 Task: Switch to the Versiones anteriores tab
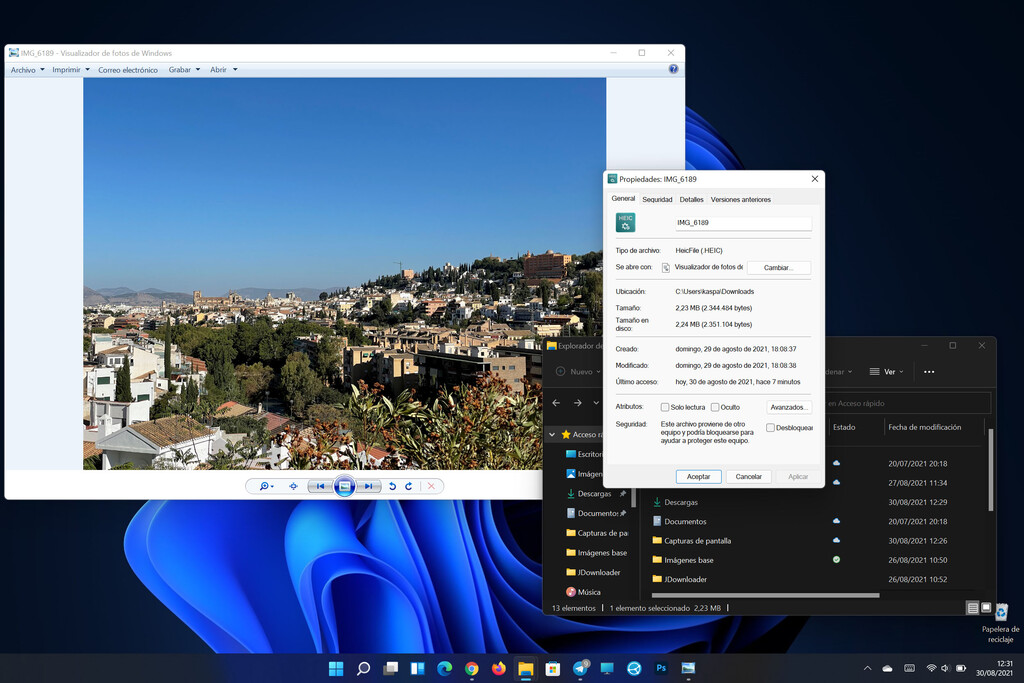click(x=741, y=200)
